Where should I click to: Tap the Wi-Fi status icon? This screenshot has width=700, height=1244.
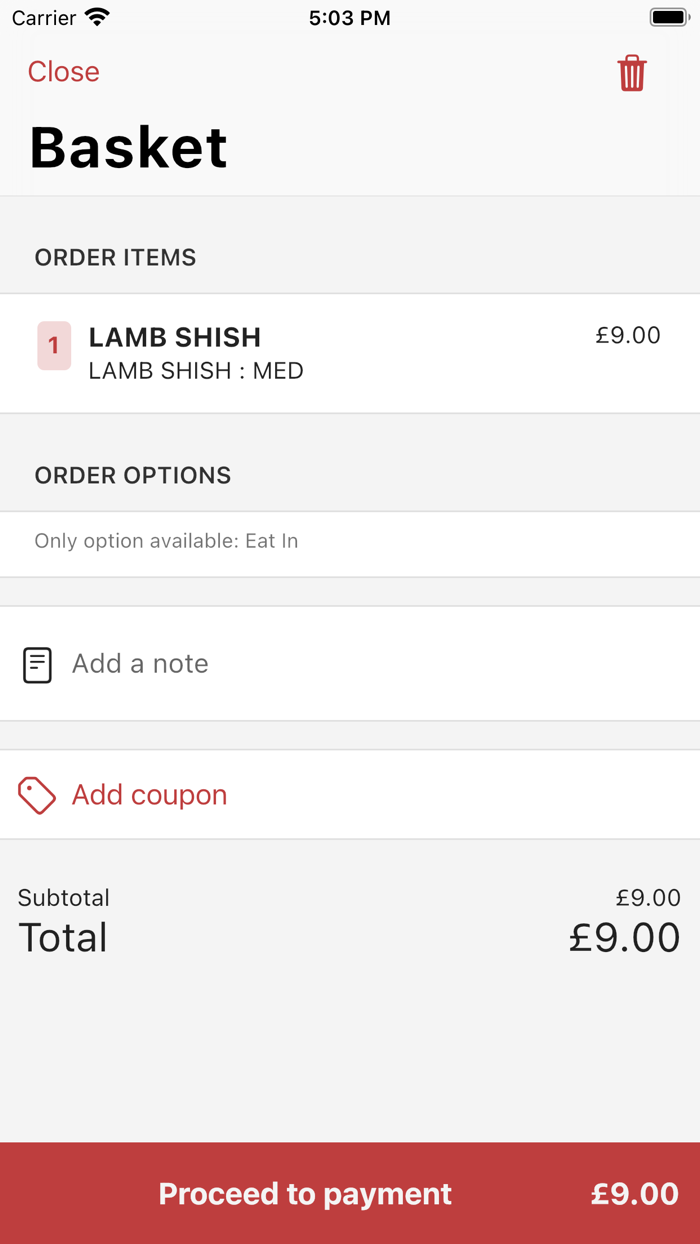[x=97, y=17]
